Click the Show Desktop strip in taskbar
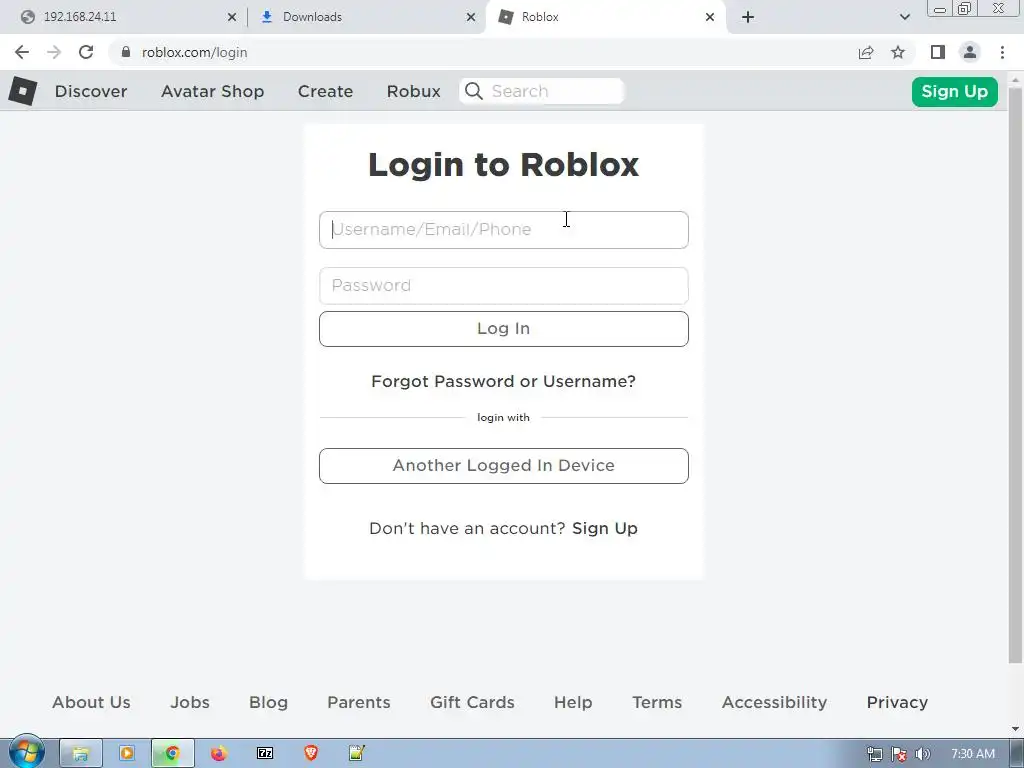 tap(1017, 754)
